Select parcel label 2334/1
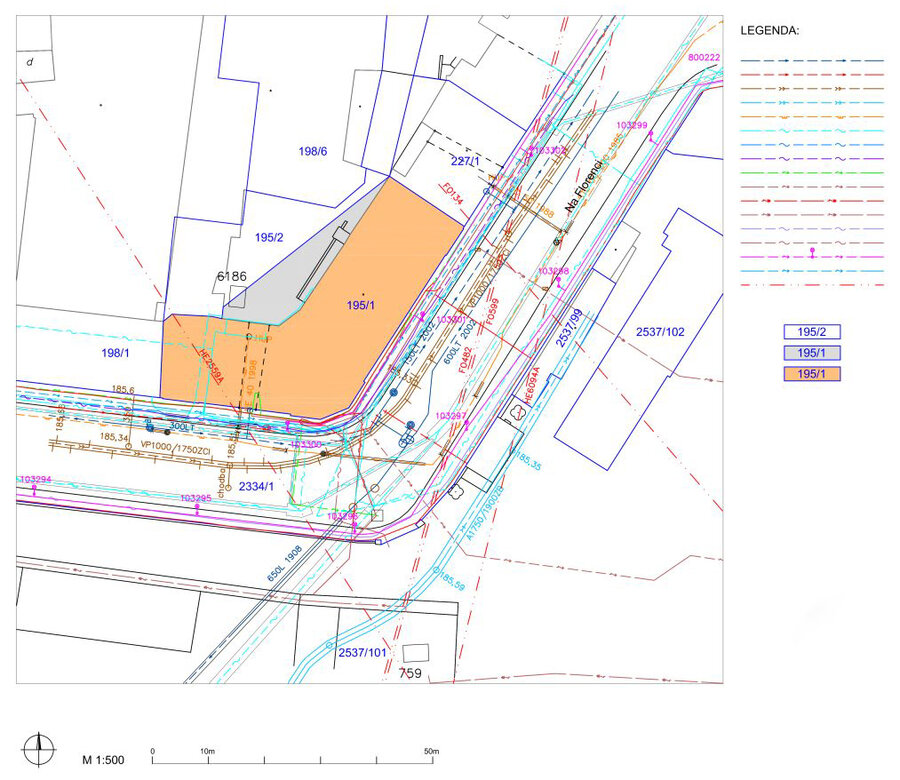 tap(255, 486)
